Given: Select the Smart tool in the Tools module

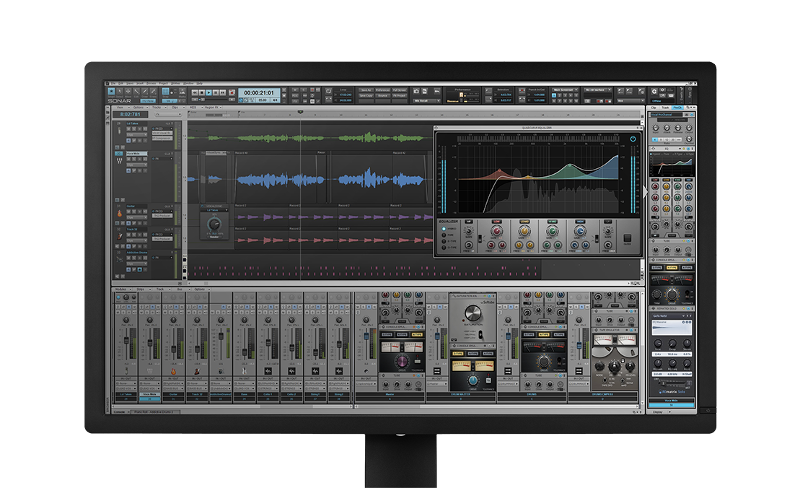Looking at the screenshot, I should click(x=111, y=91).
